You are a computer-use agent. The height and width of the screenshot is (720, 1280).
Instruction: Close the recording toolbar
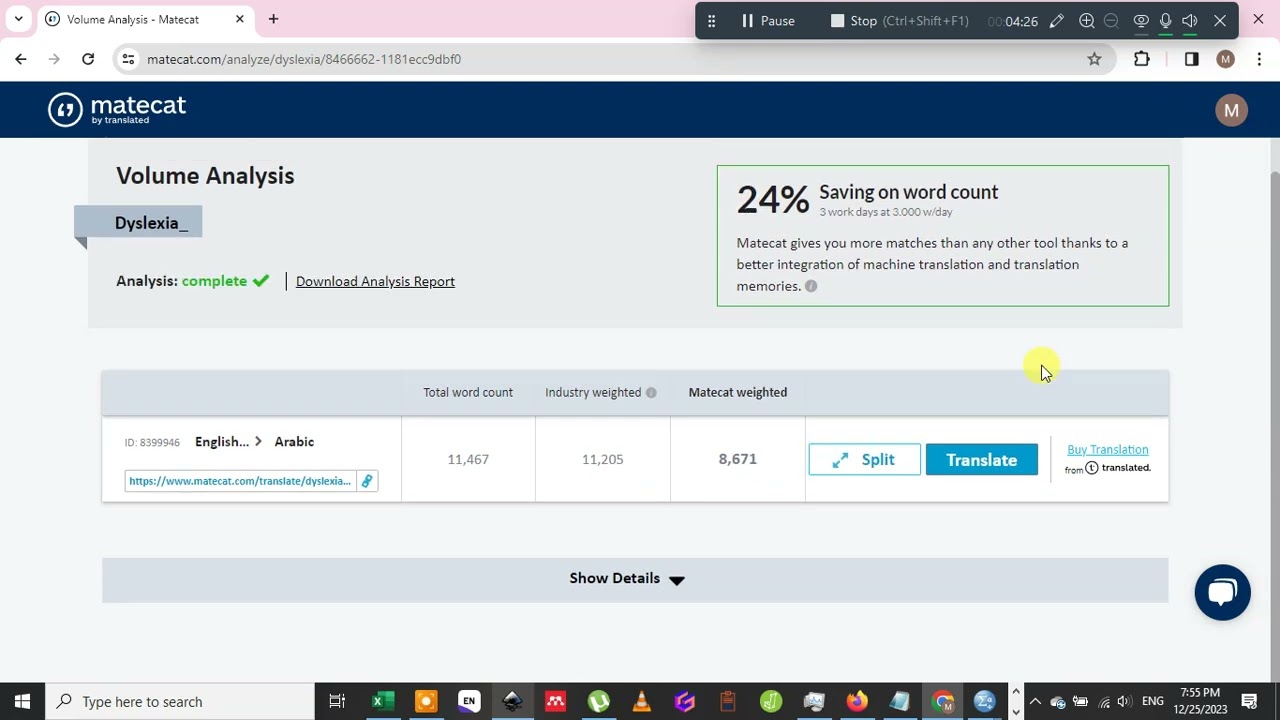tap(1220, 21)
